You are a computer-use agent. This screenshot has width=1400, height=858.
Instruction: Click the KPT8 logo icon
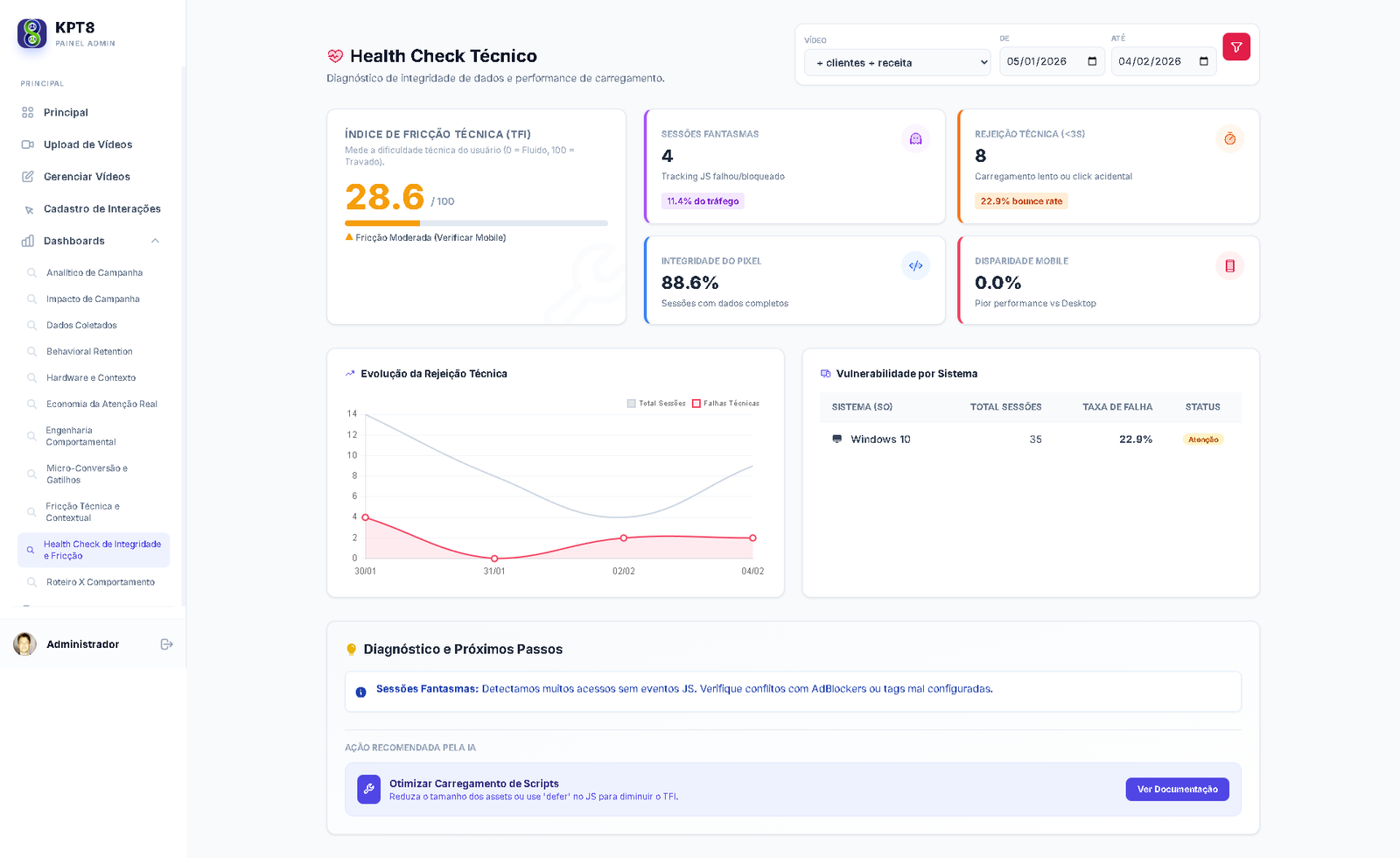click(x=32, y=33)
